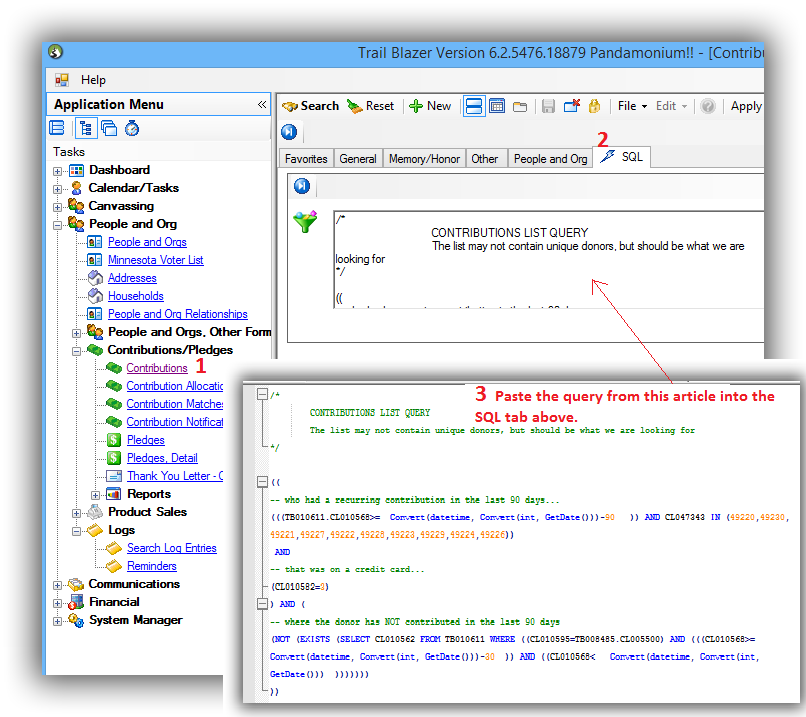Open the Minnesota Voter List link
The height and width of the screenshot is (717, 806).
coord(155,260)
